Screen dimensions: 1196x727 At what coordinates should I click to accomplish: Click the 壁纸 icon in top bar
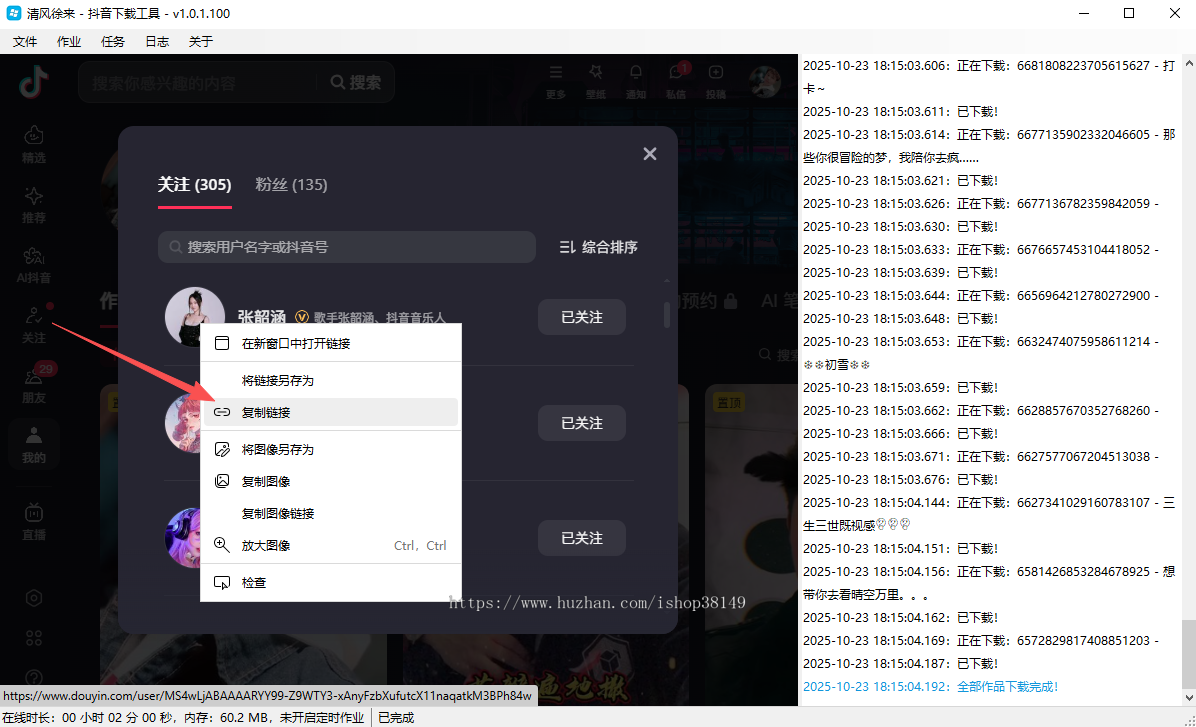coord(596,82)
